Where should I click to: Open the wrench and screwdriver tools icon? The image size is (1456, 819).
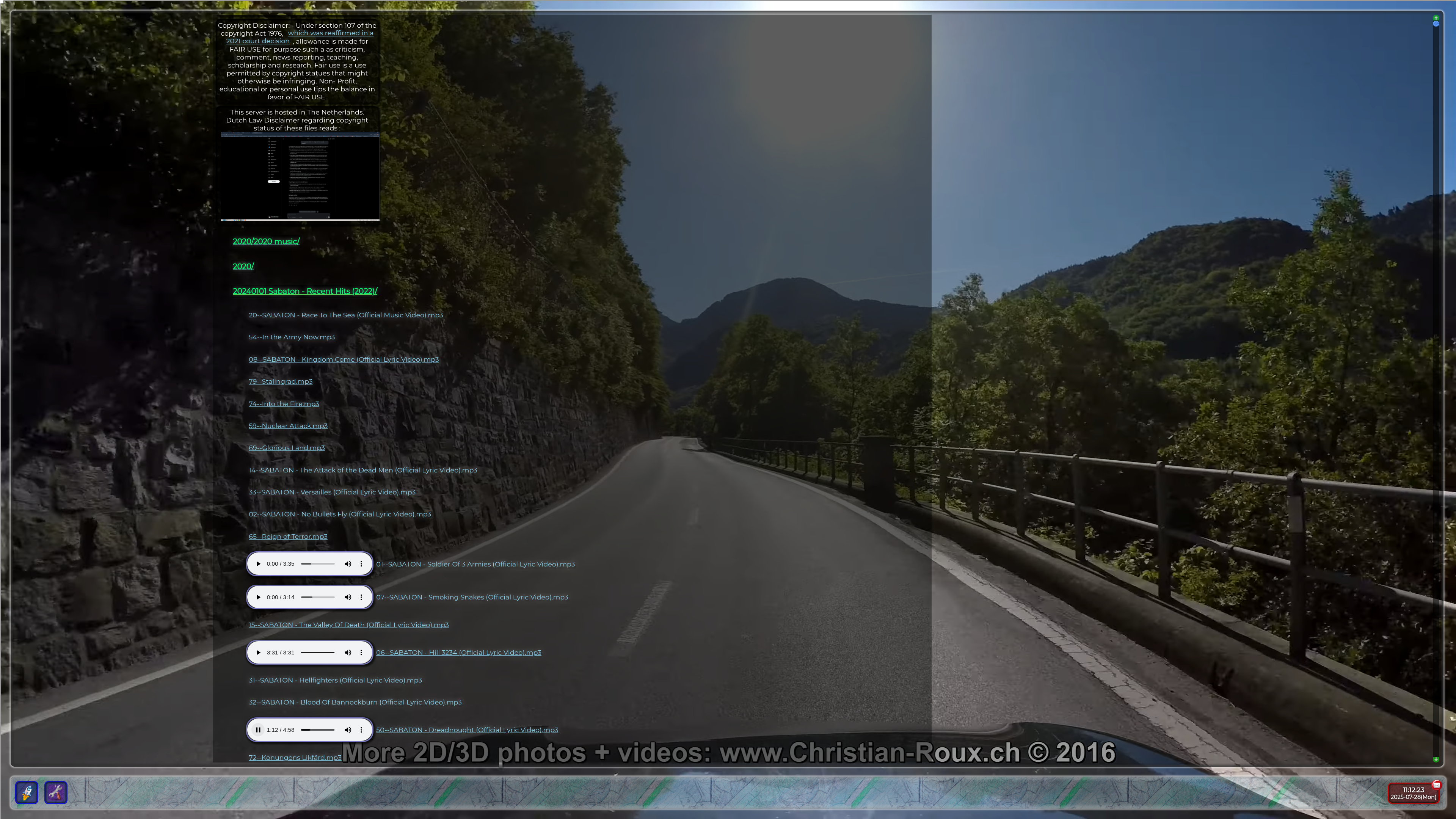(x=55, y=792)
